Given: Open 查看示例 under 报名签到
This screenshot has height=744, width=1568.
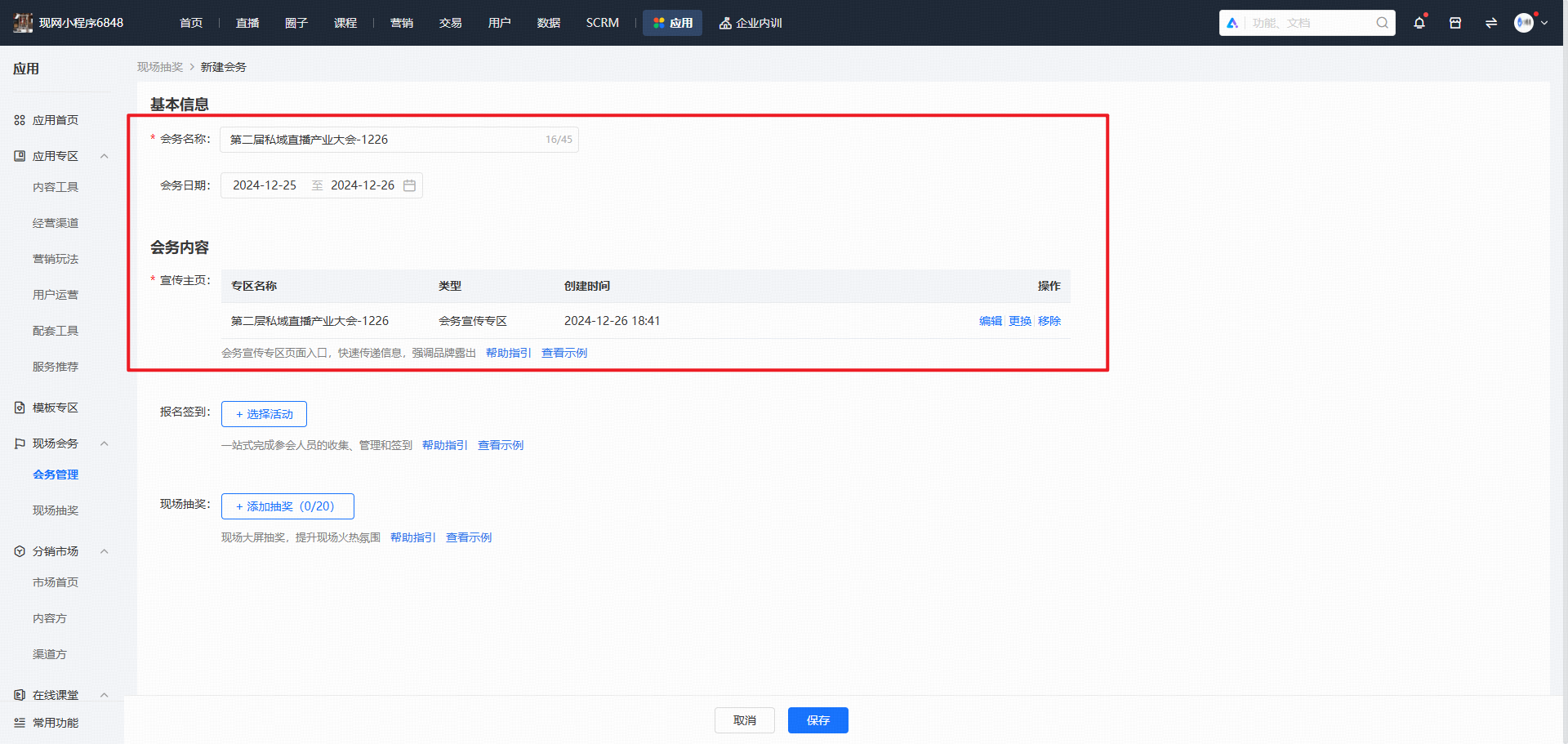Looking at the screenshot, I should pos(501,445).
